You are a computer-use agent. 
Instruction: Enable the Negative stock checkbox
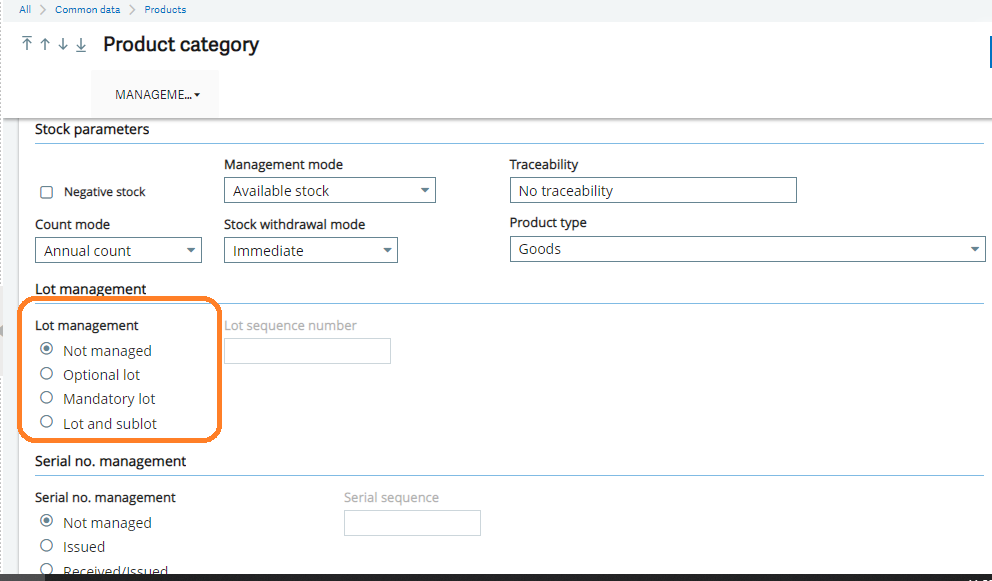[x=45, y=191]
